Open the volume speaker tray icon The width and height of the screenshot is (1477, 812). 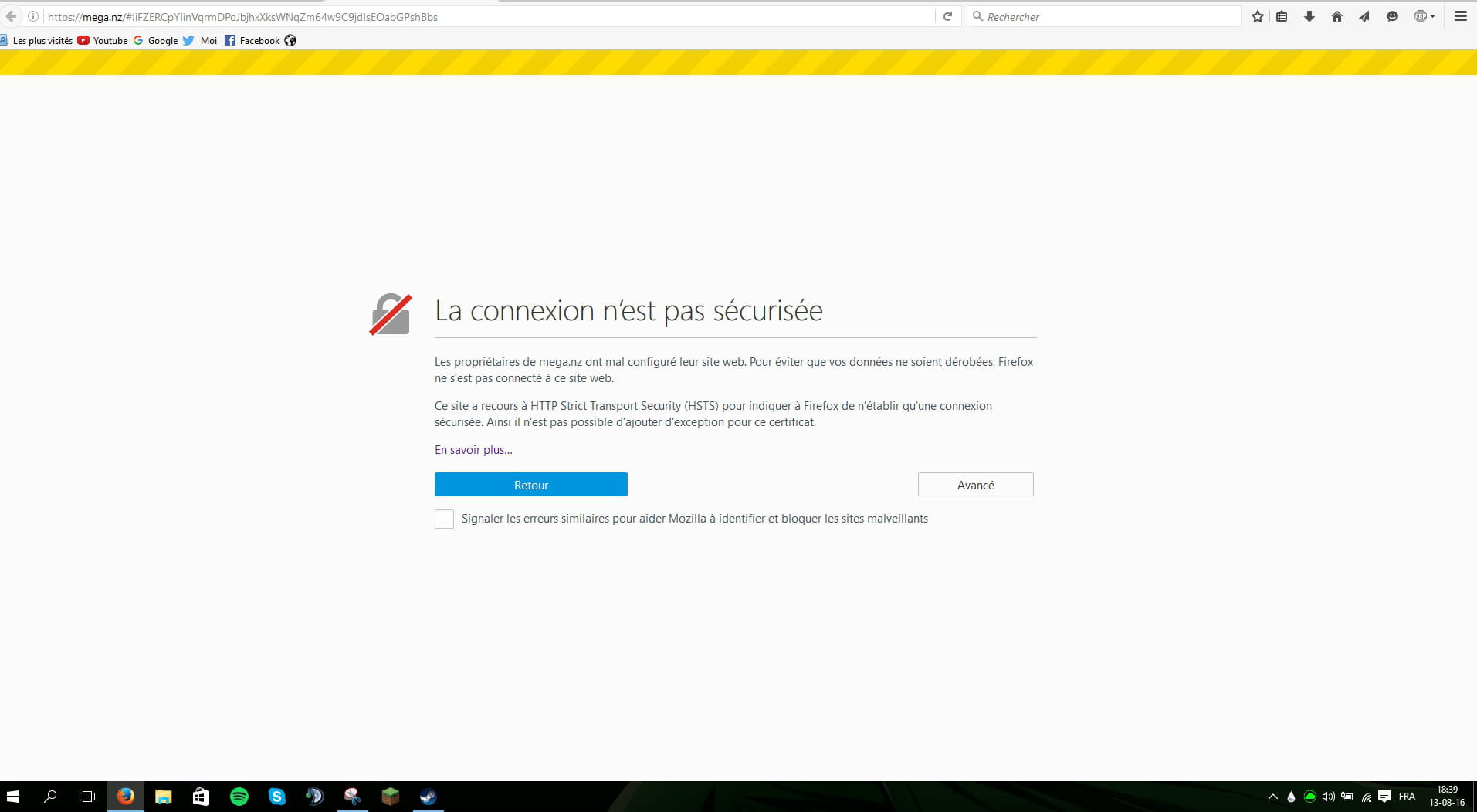tap(1328, 797)
